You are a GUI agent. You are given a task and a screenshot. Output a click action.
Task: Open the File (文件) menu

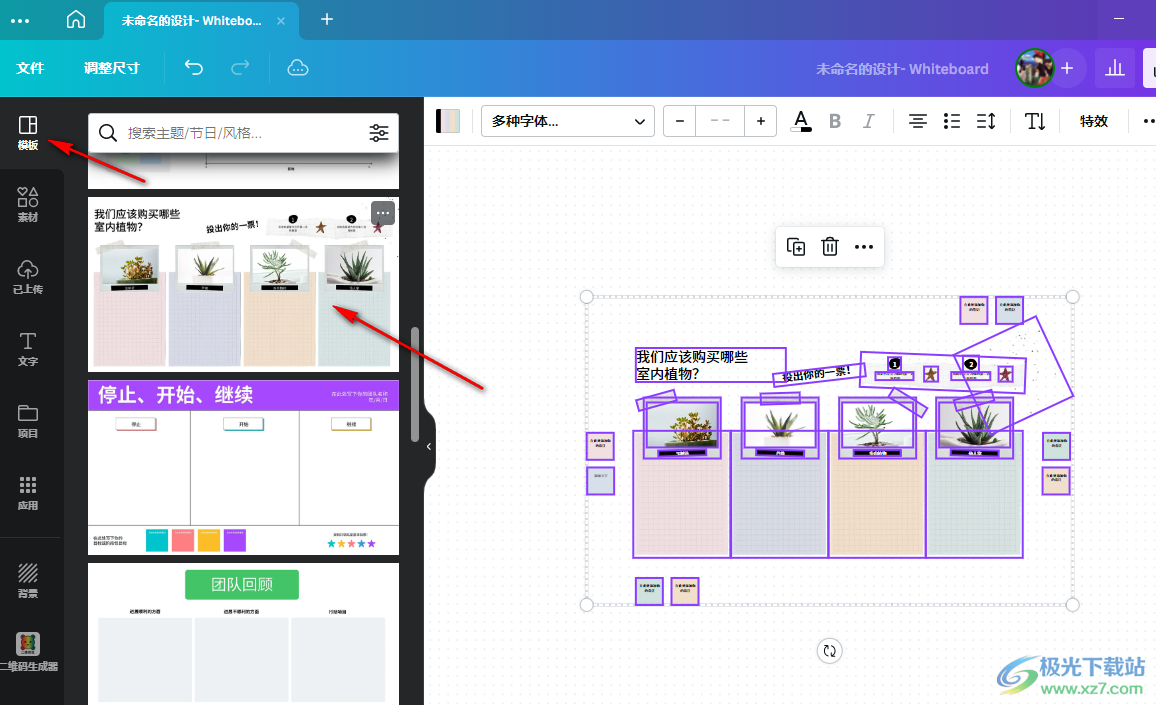[x=30, y=68]
